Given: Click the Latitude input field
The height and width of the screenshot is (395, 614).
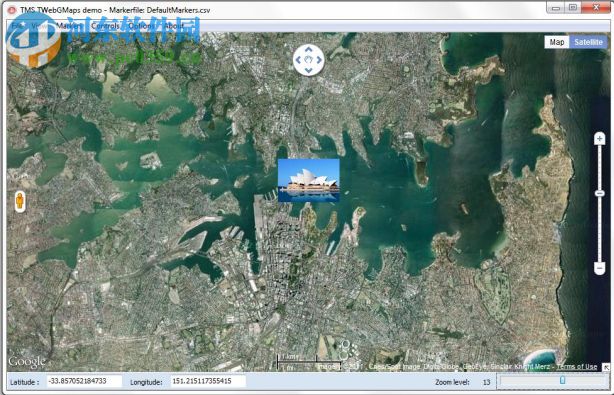Looking at the screenshot, I should pyautogui.click(x=84, y=381).
